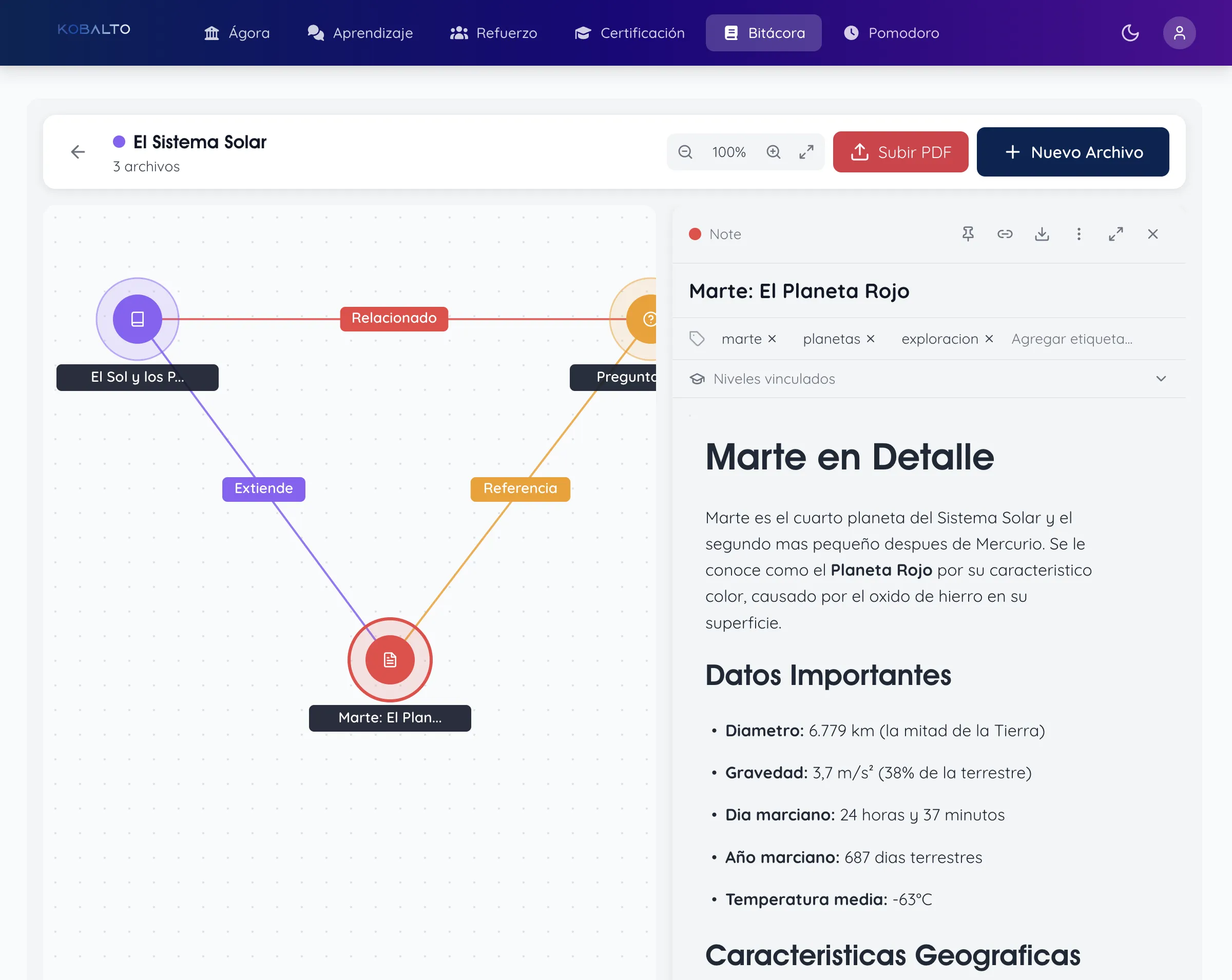Toggle dark mode with moon icon
The image size is (1232, 980).
(1130, 33)
